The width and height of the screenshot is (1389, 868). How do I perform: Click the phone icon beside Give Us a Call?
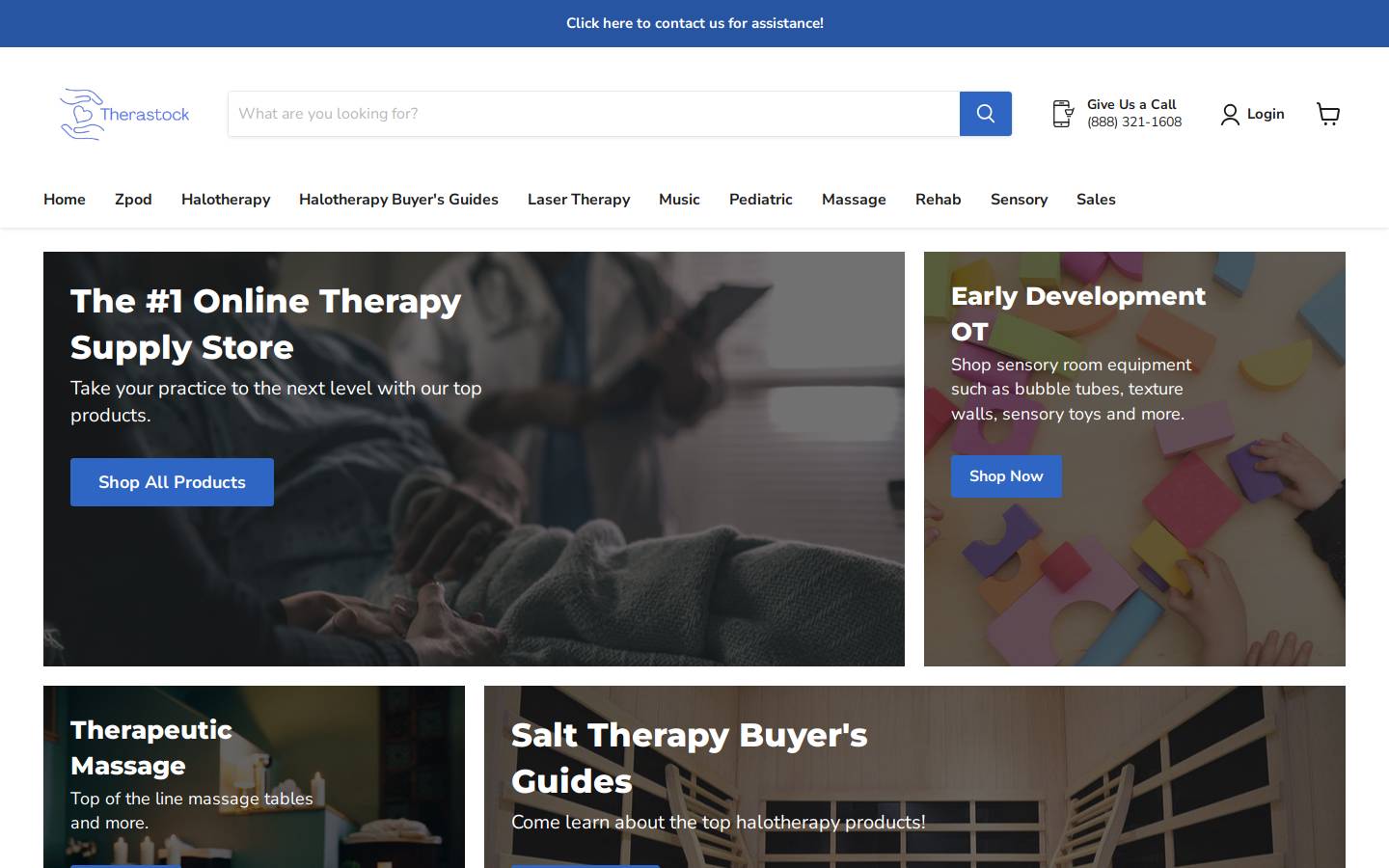pyautogui.click(x=1062, y=114)
